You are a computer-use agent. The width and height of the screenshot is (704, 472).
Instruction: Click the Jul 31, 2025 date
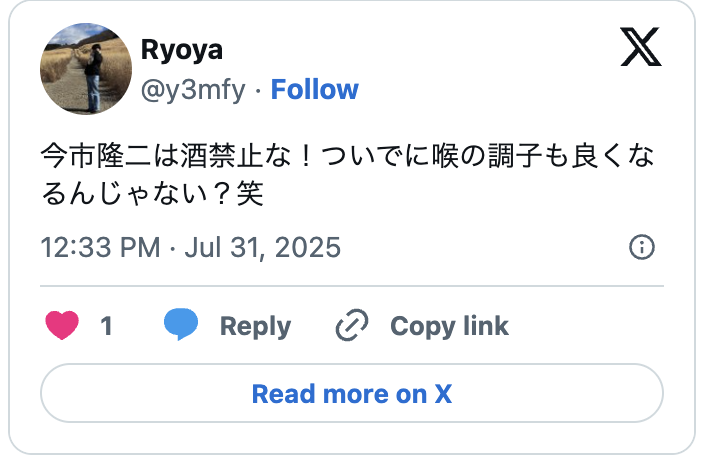click(263, 247)
